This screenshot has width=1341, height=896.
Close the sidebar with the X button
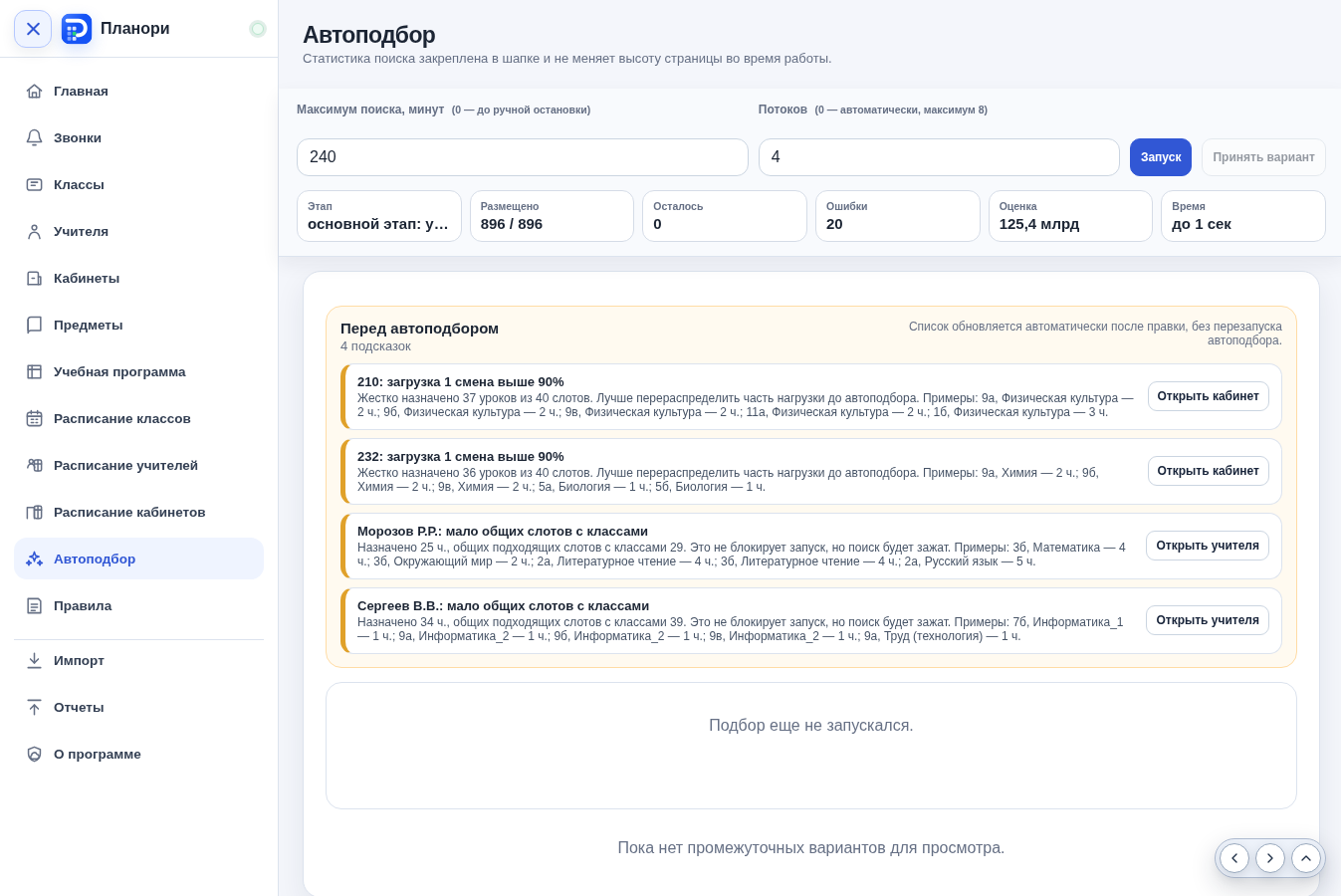33,29
